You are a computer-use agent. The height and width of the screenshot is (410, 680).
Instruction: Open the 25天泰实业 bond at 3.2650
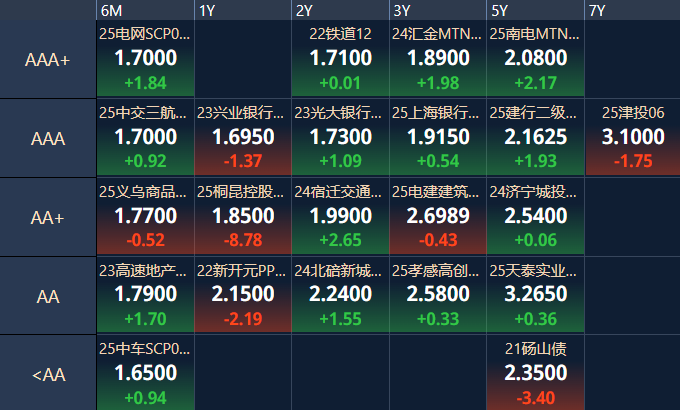pos(535,295)
